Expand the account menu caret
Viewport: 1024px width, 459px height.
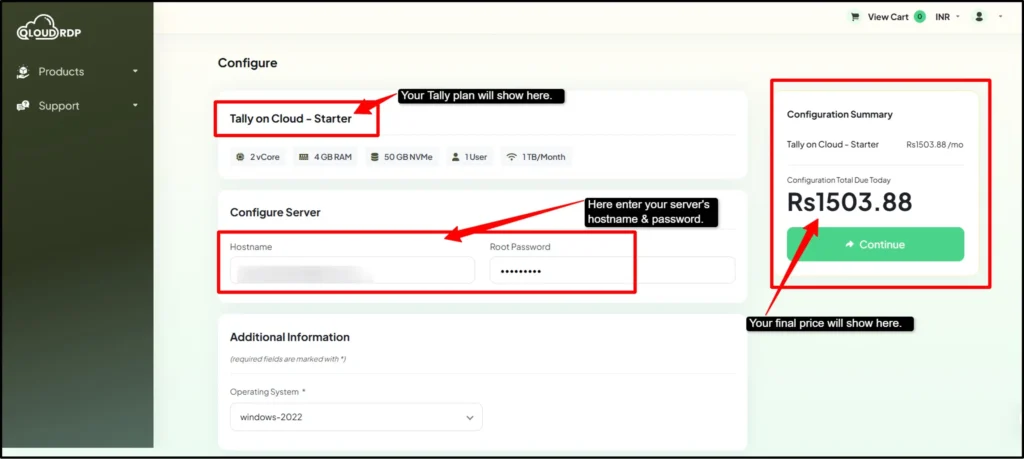click(1000, 17)
